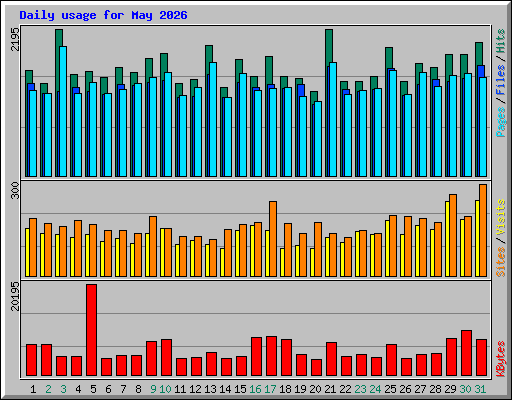Select green day label 9 on the x-axis
Viewport: 512px width, 400px height.
153,389
